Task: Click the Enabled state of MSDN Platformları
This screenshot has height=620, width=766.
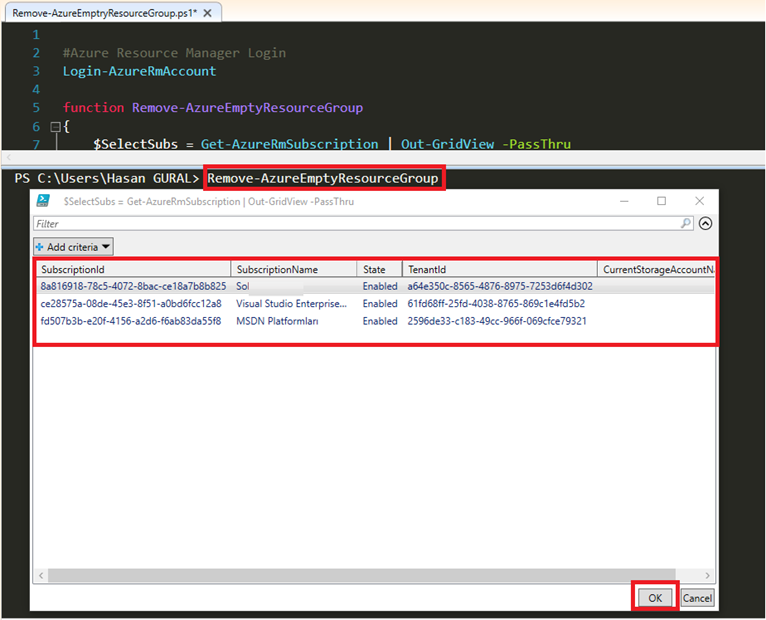Action: point(380,321)
